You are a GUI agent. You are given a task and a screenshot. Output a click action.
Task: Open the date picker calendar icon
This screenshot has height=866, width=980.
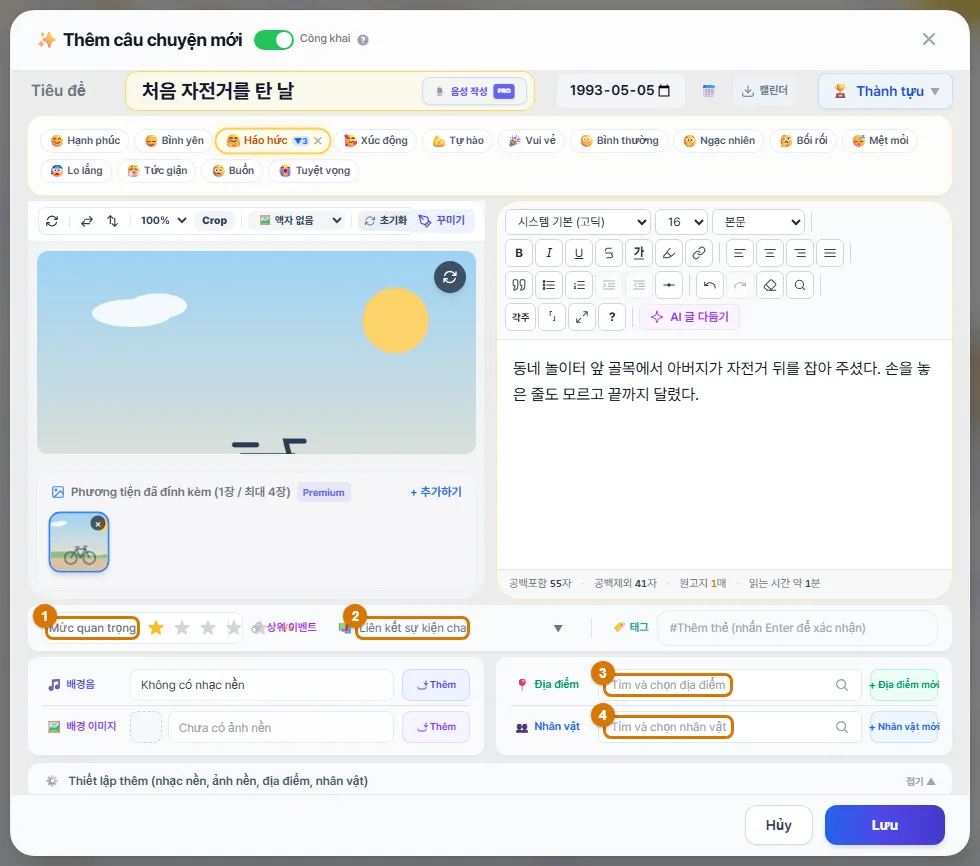(x=664, y=91)
